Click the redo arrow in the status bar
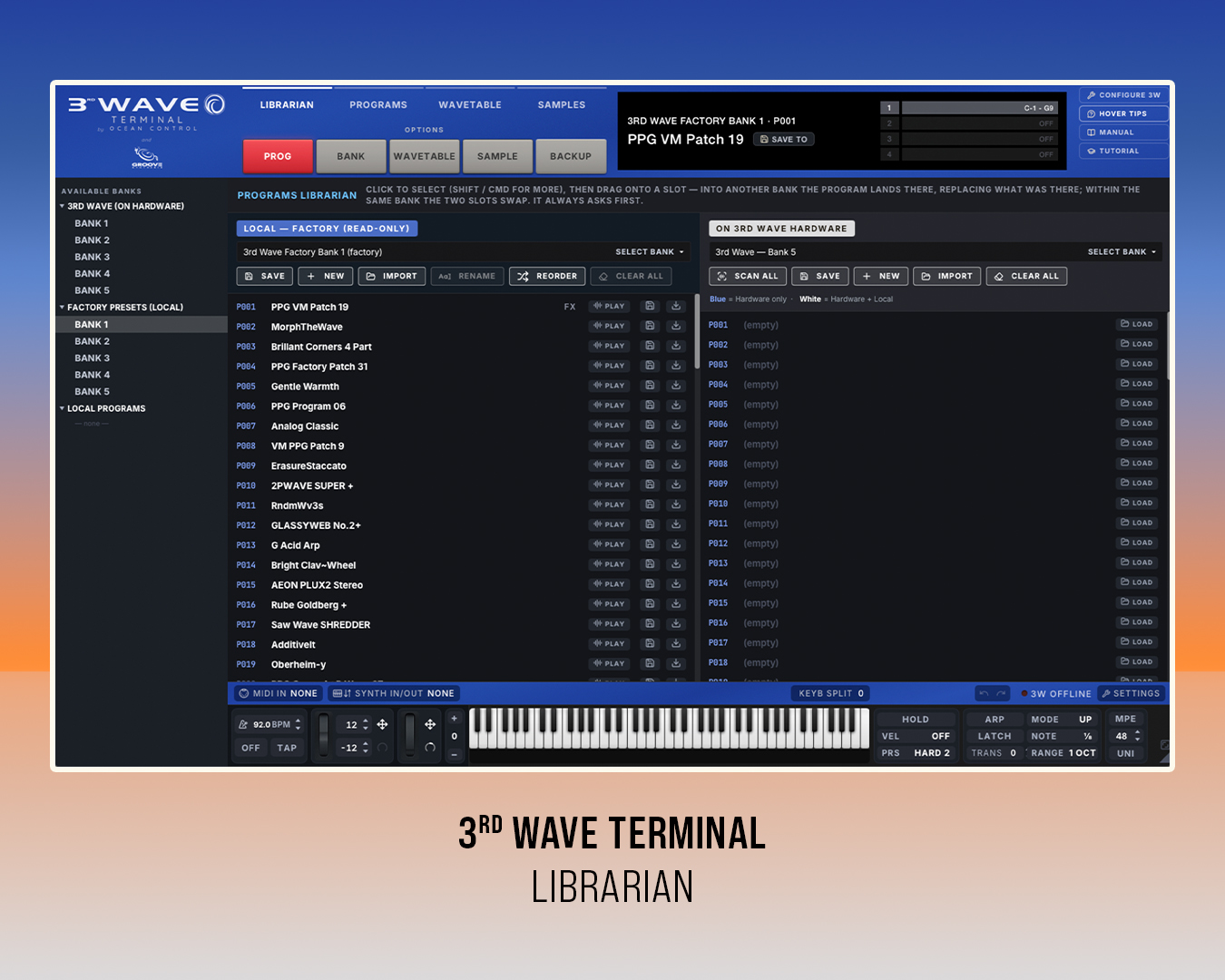This screenshot has width=1225, height=980. coord(1001,693)
